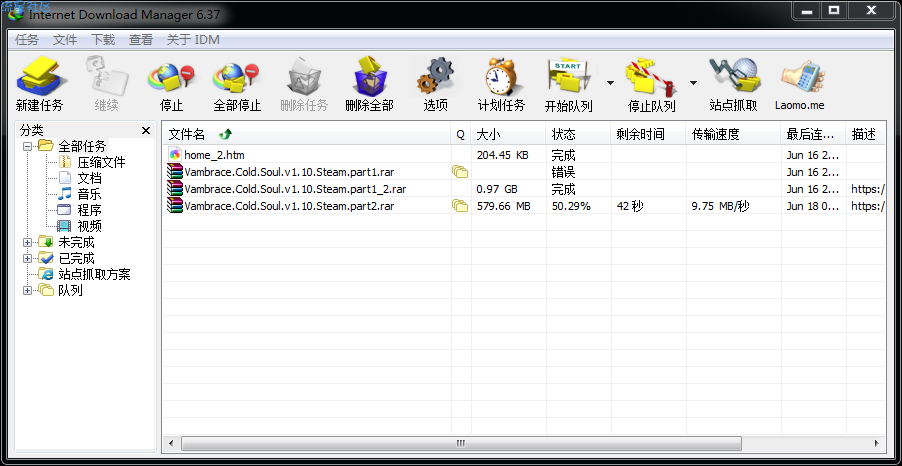Click queue icon for part1.rar row
The width and height of the screenshot is (902, 466).
tap(460, 171)
